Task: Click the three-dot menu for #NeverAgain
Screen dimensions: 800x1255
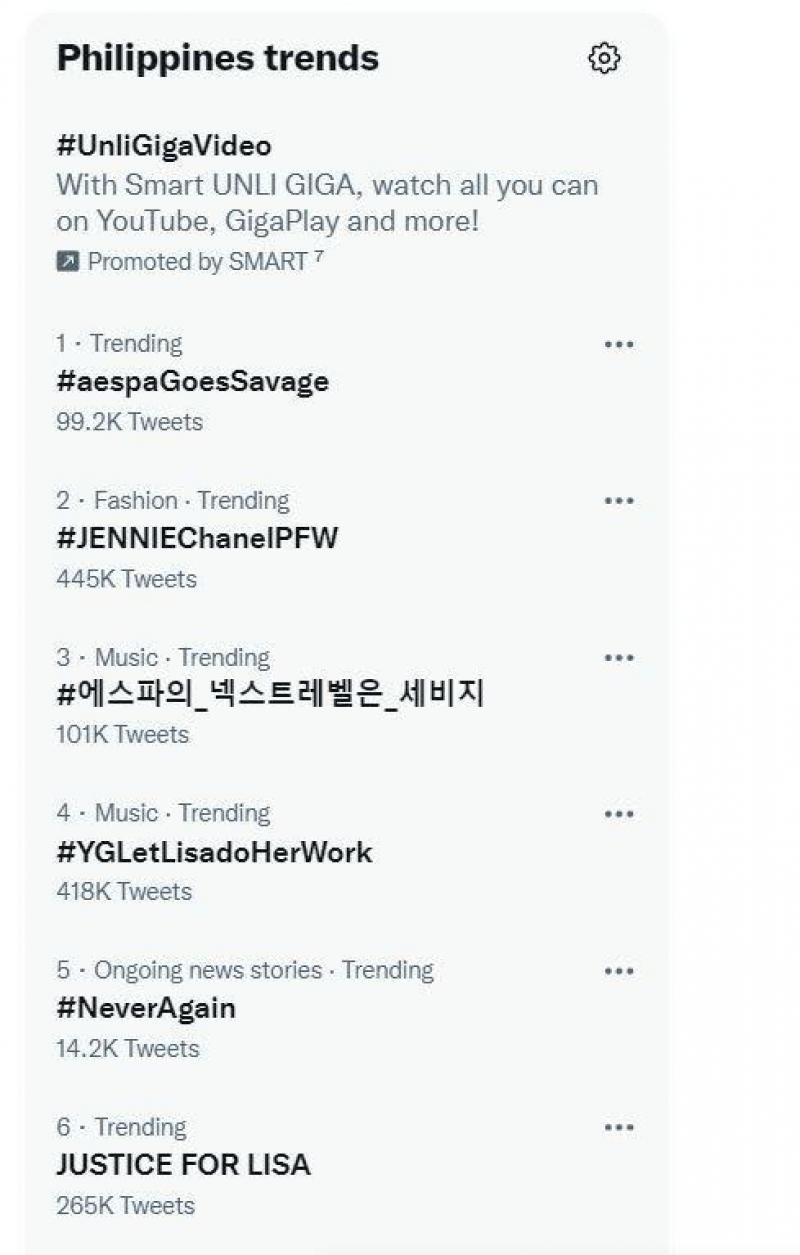Action: pos(619,971)
